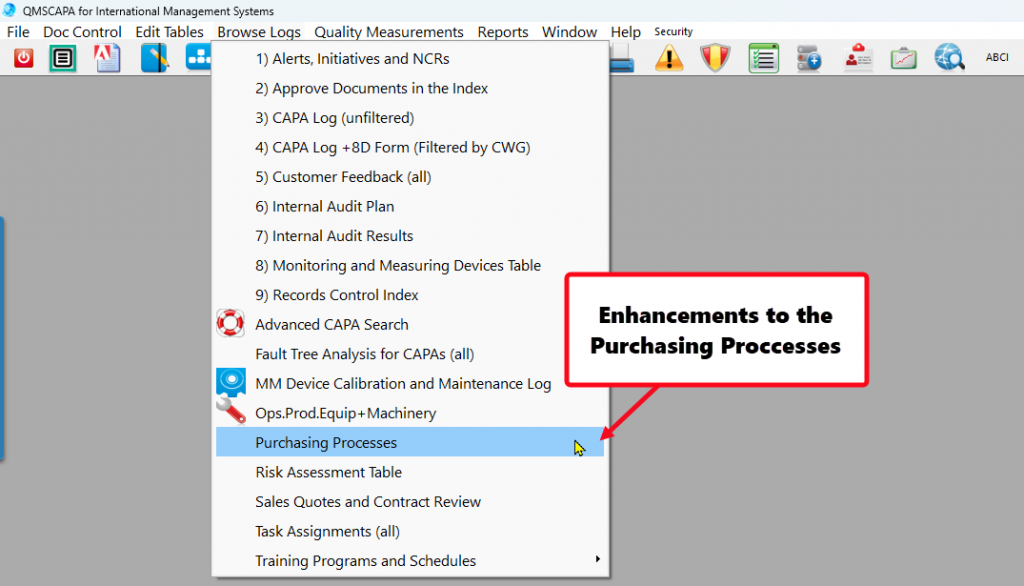This screenshot has width=1024, height=586.
Task: Click the server with plus sign icon
Action: pos(809,58)
